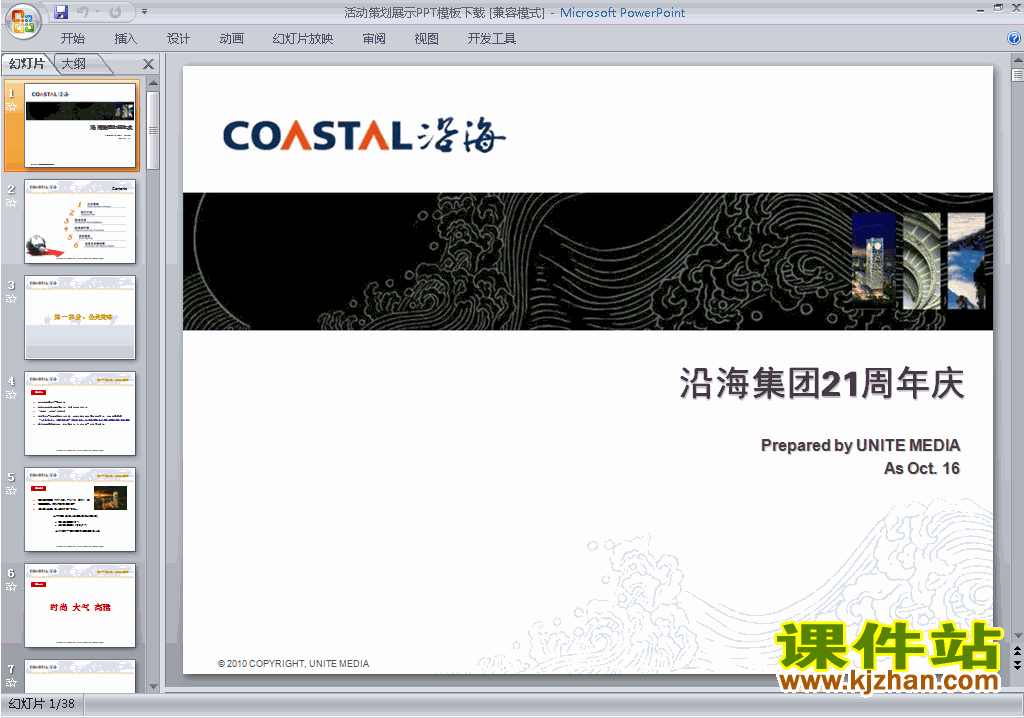
Task: Select the partially visible slide 7 thumbnail
Action: pyautogui.click(x=80, y=676)
